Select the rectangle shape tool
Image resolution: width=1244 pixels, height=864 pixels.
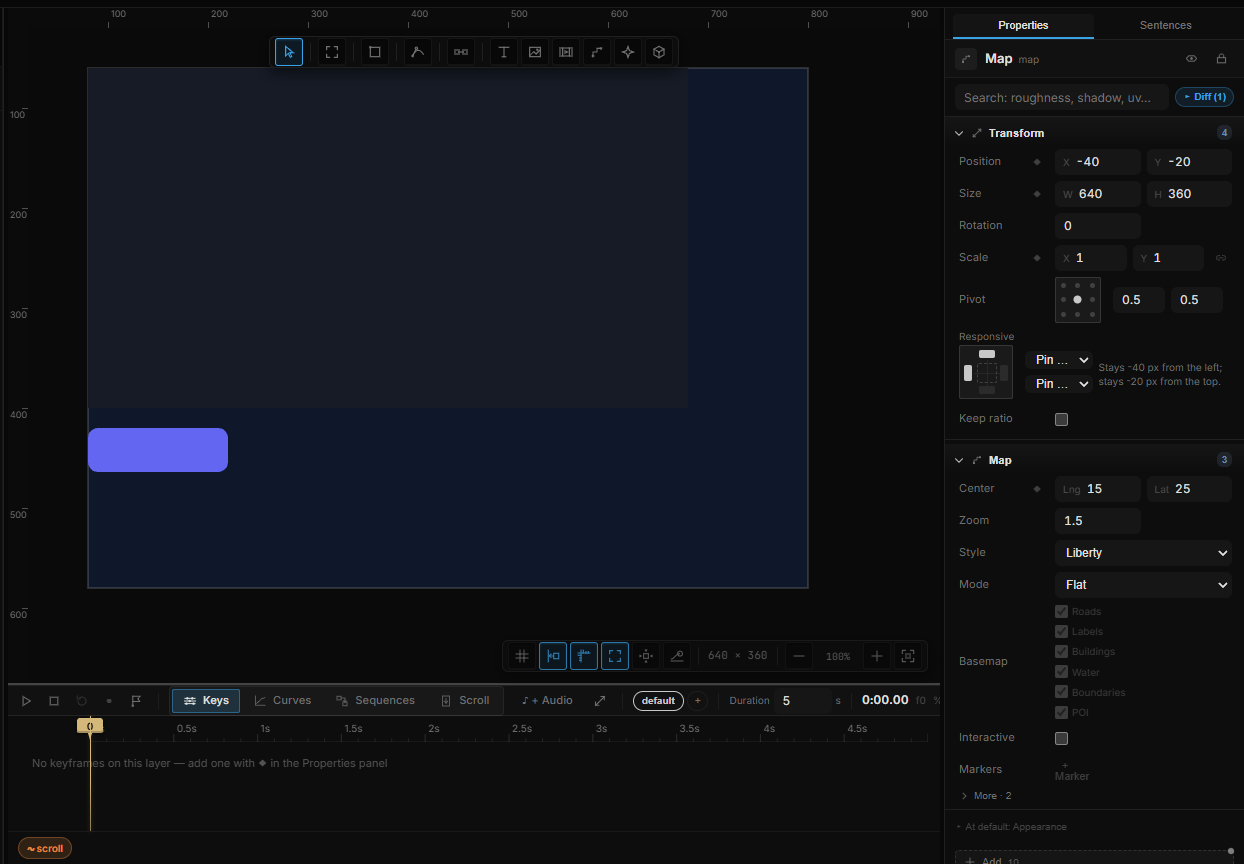[x=375, y=52]
